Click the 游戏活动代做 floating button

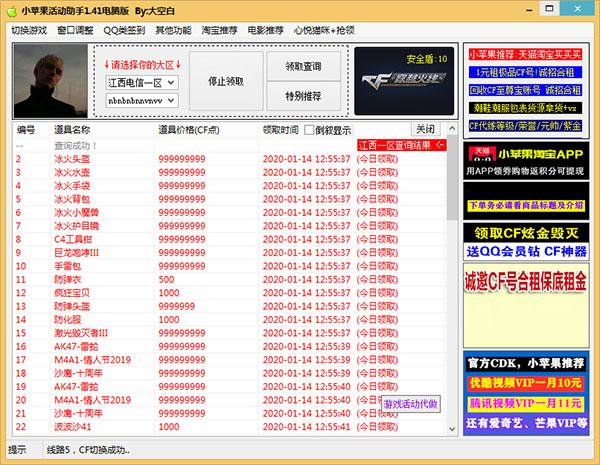(411, 404)
